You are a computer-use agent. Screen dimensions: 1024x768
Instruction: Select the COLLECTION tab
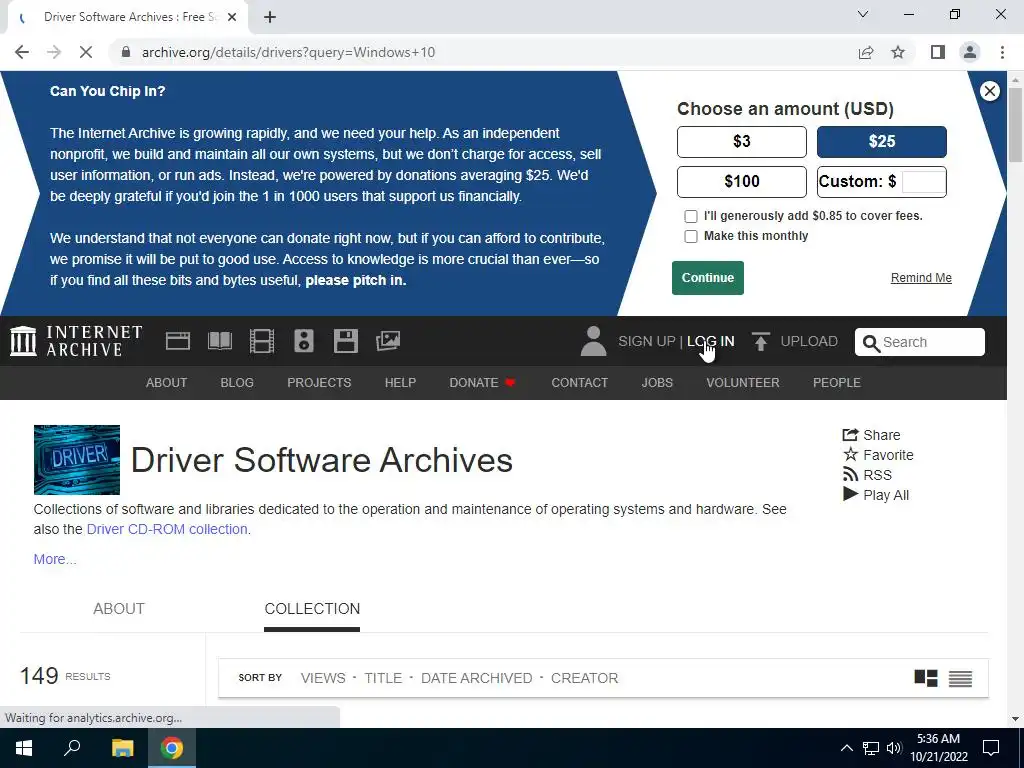(x=312, y=610)
